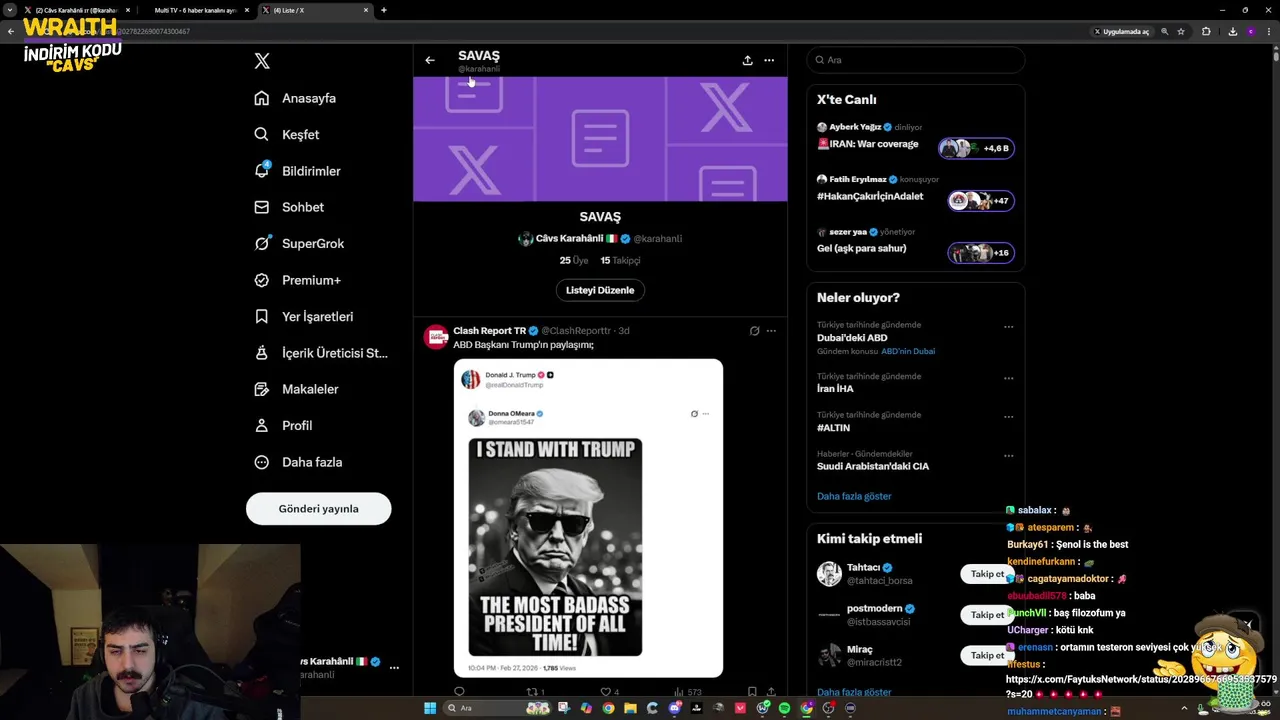The image size is (1280, 720).
Task: Open 15 Takipçi followers link
Action: click(x=620, y=260)
